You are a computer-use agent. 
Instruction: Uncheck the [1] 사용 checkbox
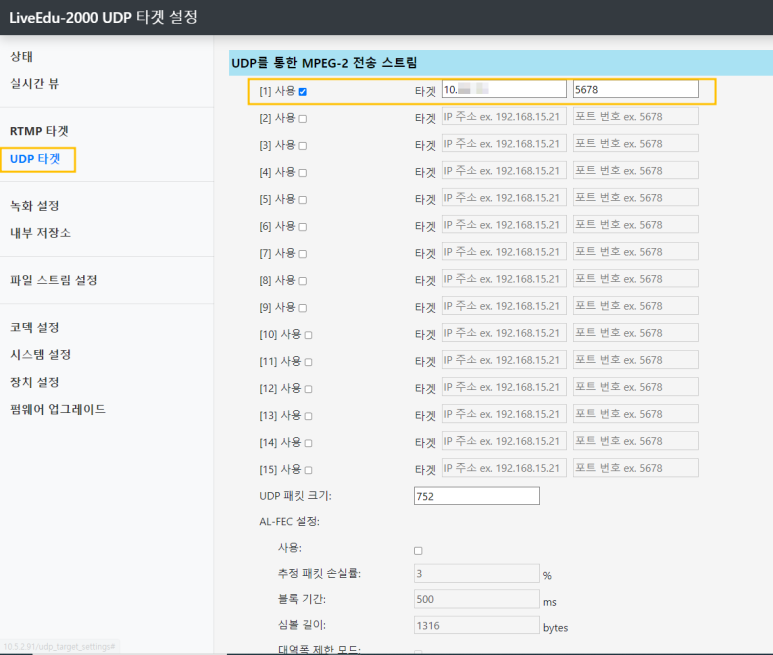(303, 92)
